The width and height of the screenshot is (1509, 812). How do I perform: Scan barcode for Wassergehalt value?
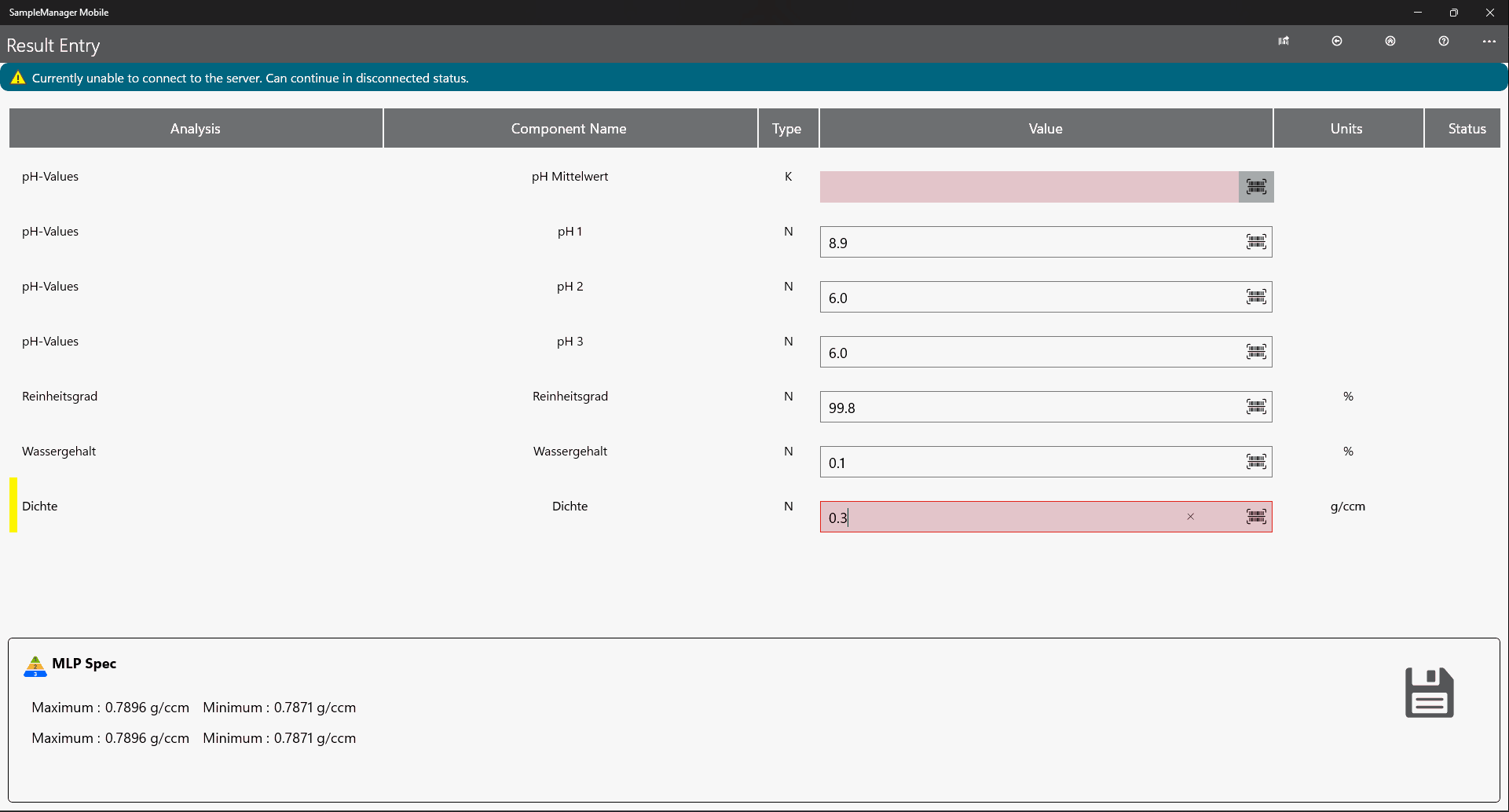1256,462
